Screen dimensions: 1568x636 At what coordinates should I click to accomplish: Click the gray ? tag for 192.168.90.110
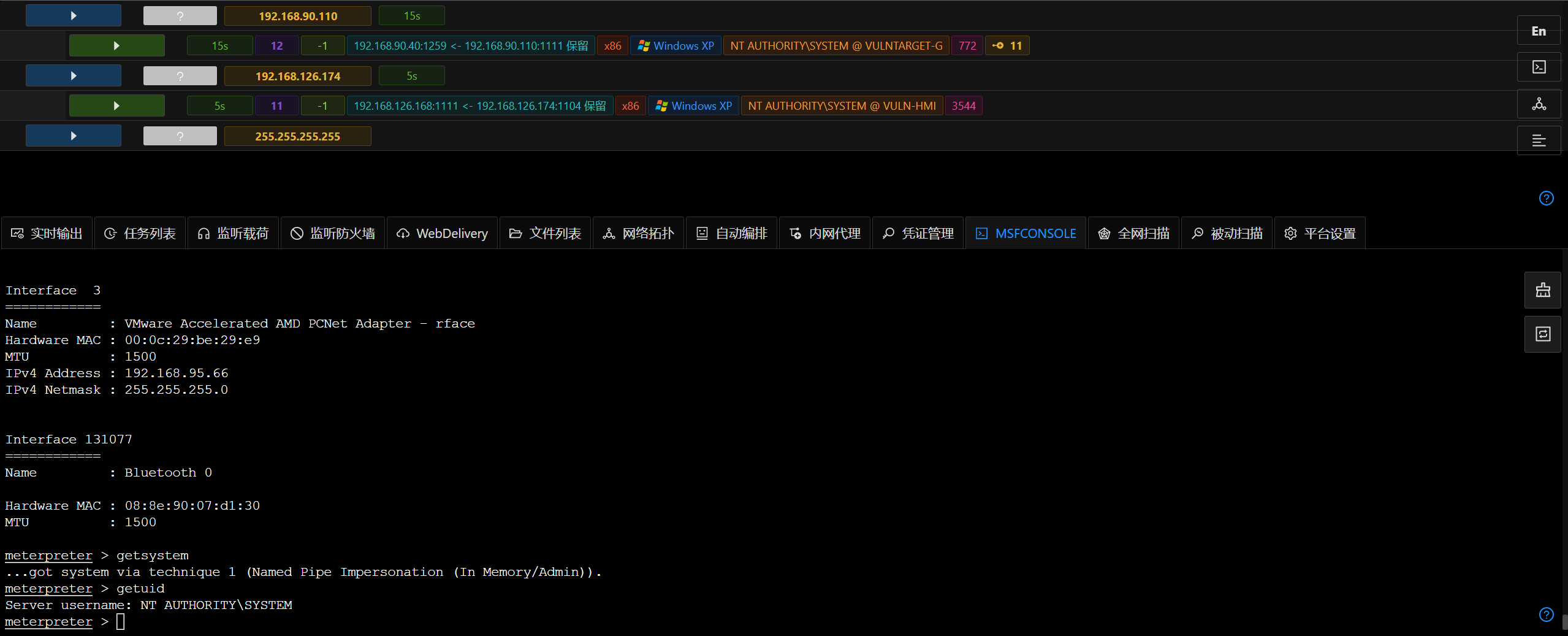pos(180,16)
